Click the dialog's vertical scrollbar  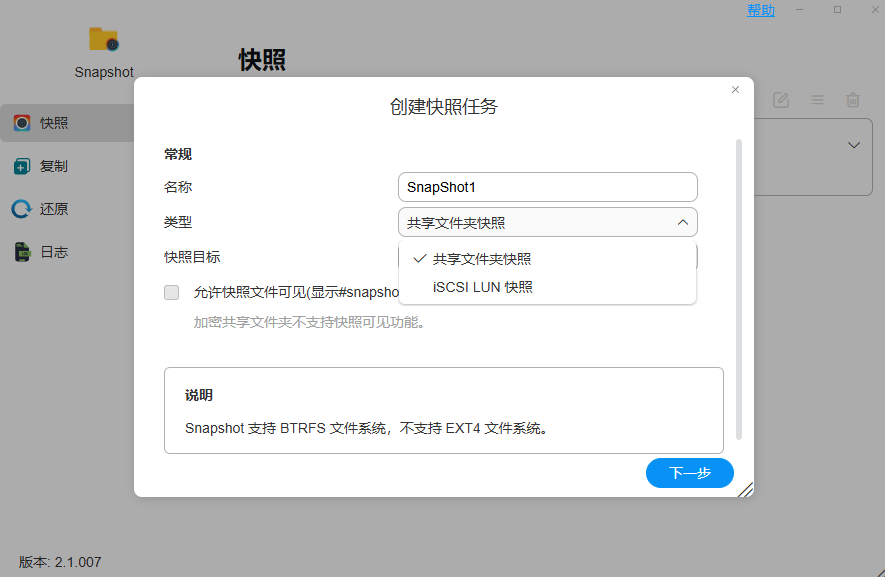point(739,290)
